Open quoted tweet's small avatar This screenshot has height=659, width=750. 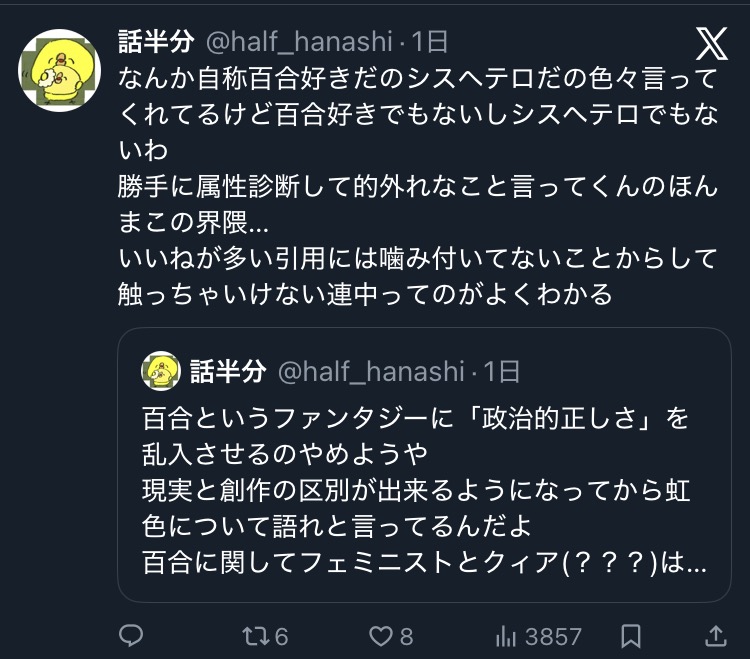(160, 371)
